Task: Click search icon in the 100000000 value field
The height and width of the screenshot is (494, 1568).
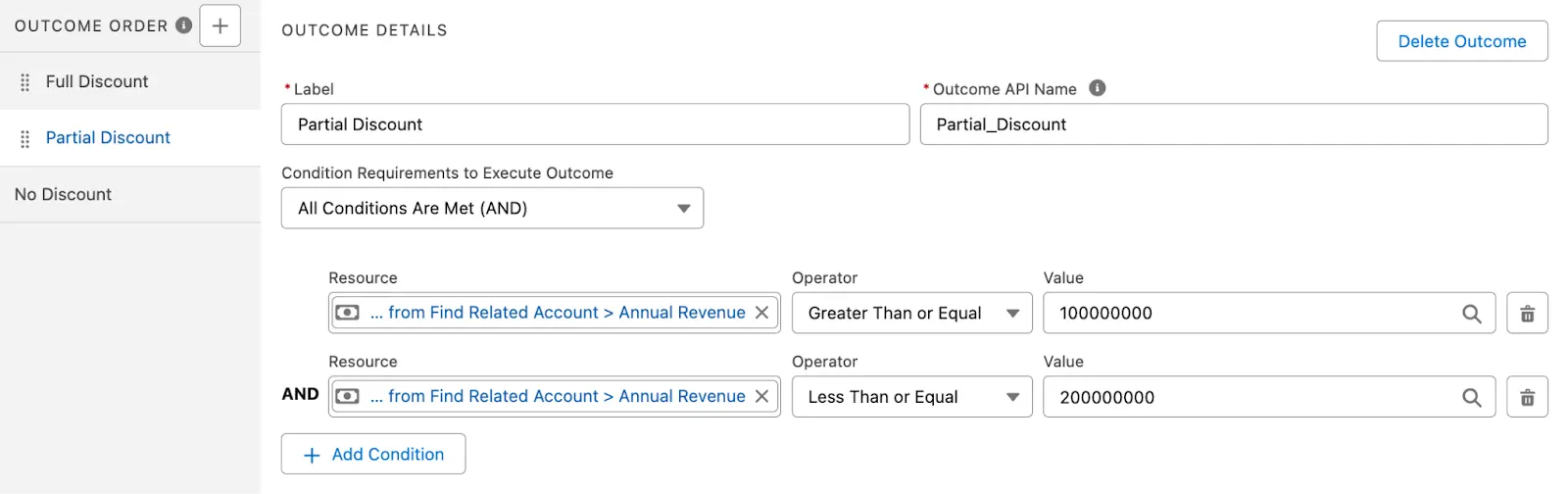Action: click(1471, 314)
